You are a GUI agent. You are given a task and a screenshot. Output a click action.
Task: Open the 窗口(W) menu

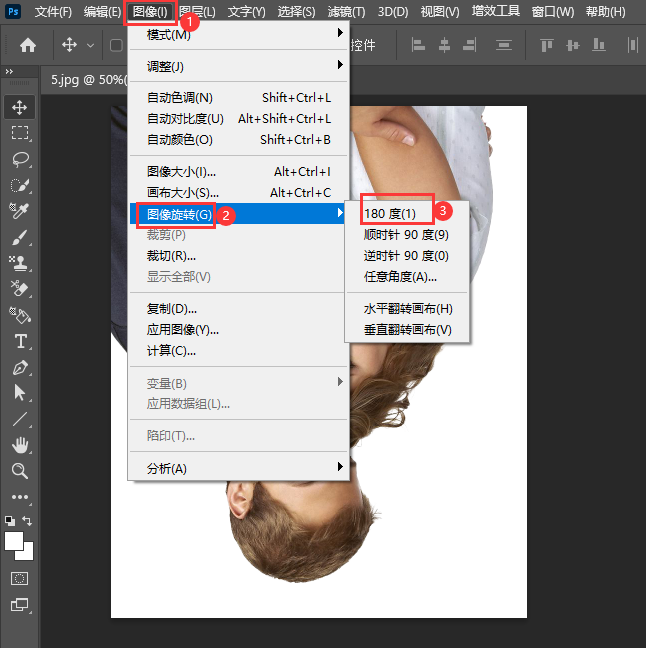pyautogui.click(x=553, y=12)
